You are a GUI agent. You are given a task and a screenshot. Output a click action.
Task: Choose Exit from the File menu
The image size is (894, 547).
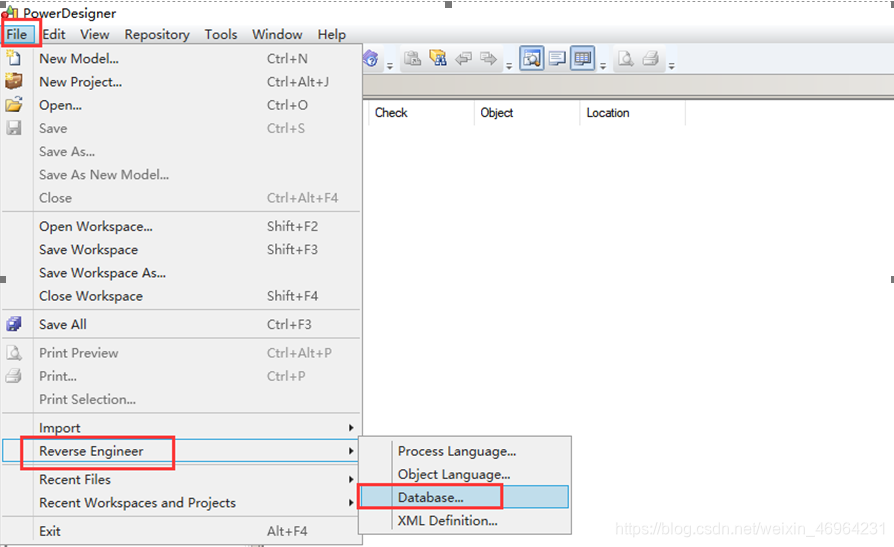[181, 531]
